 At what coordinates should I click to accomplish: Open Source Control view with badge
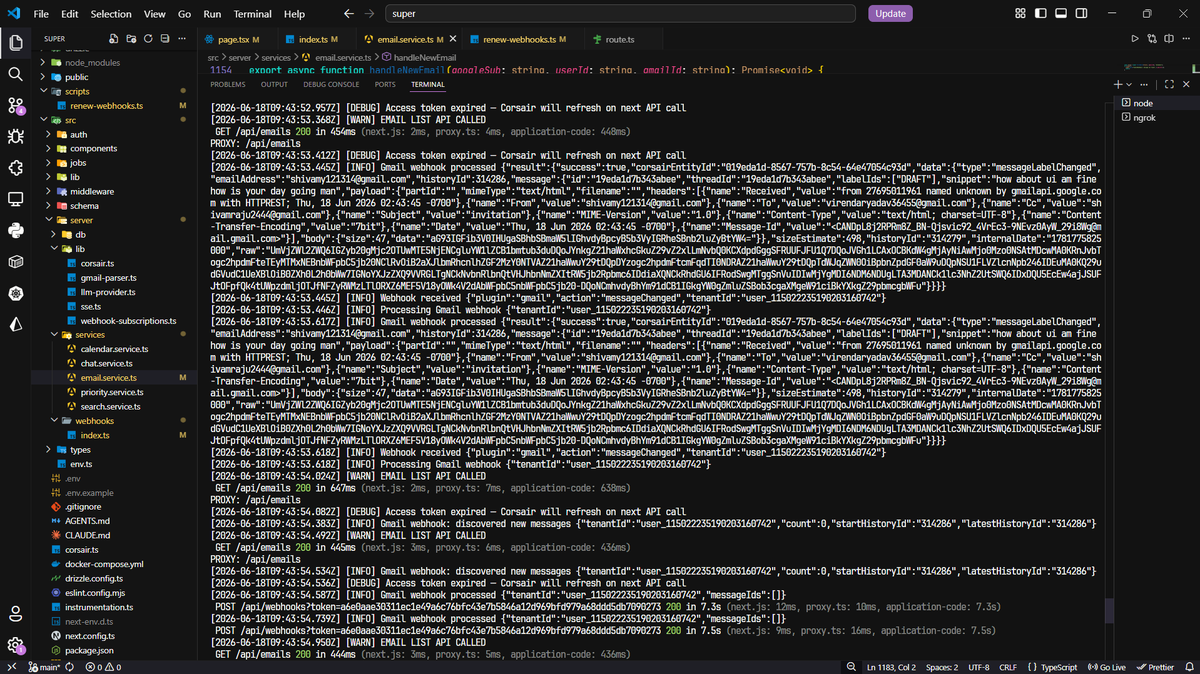[15, 105]
